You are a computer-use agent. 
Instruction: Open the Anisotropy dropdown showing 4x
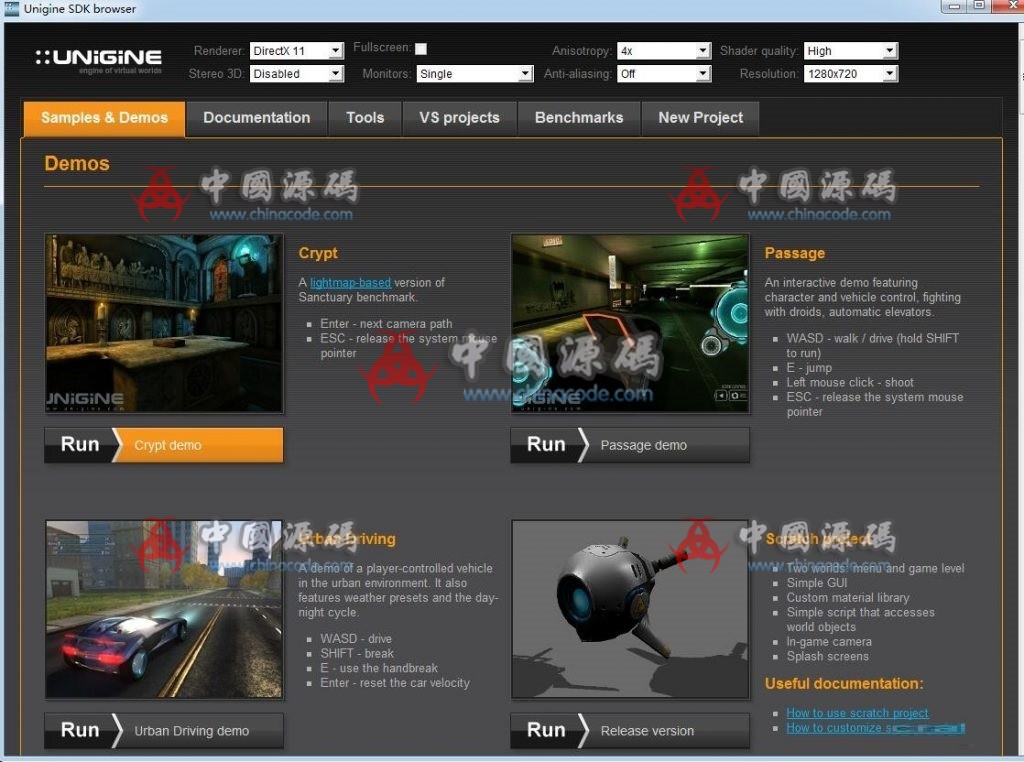(664, 51)
